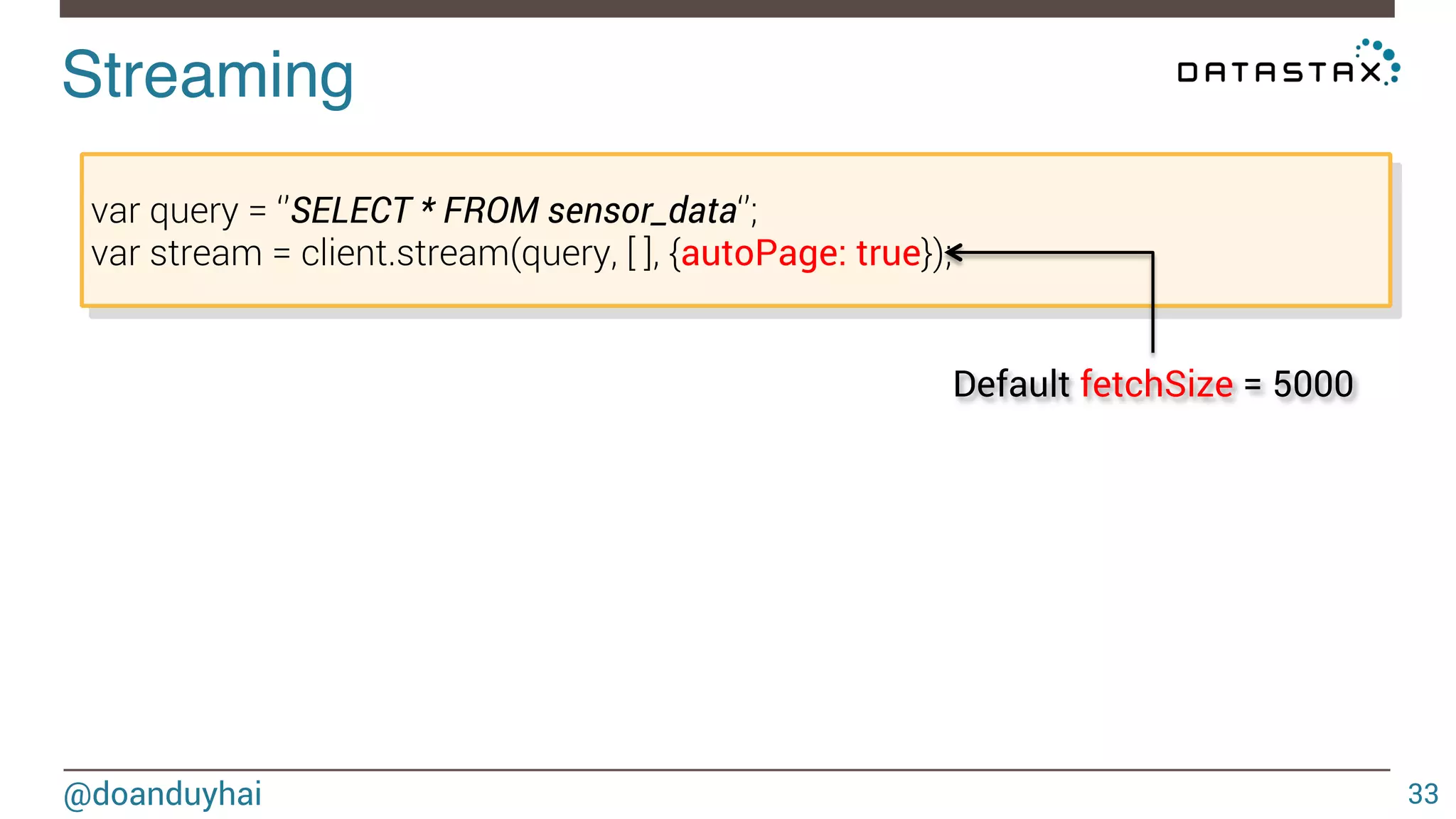Image resolution: width=1456 pixels, height=819 pixels.
Task: Click the slide number 33
Action: (x=1423, y=794)
